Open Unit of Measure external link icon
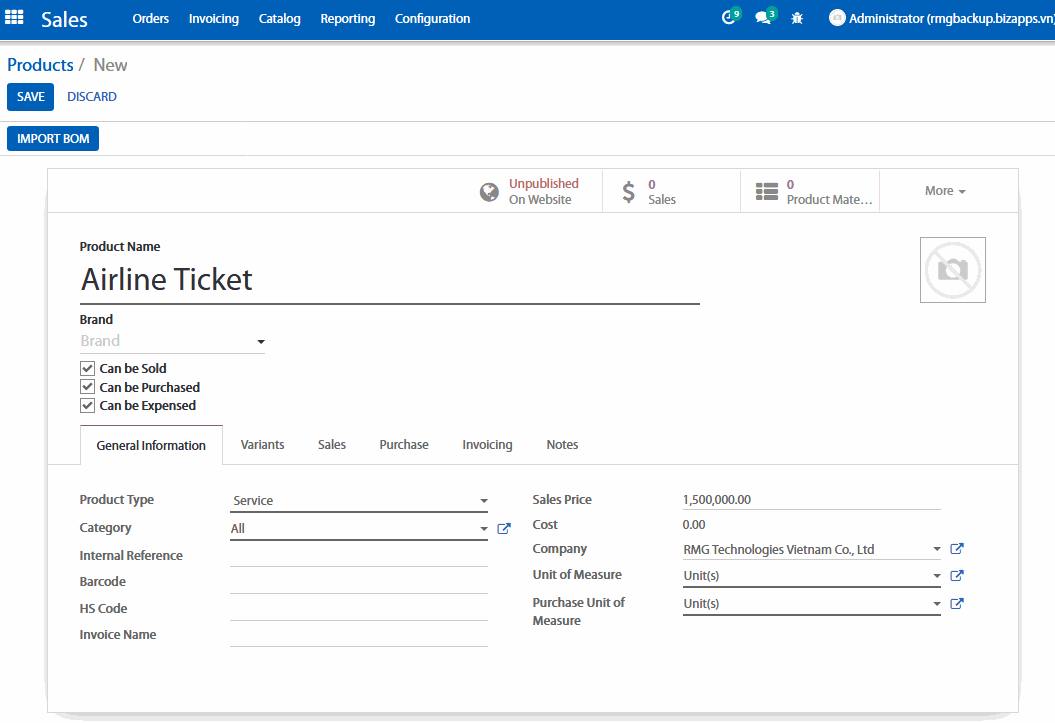 957,576
